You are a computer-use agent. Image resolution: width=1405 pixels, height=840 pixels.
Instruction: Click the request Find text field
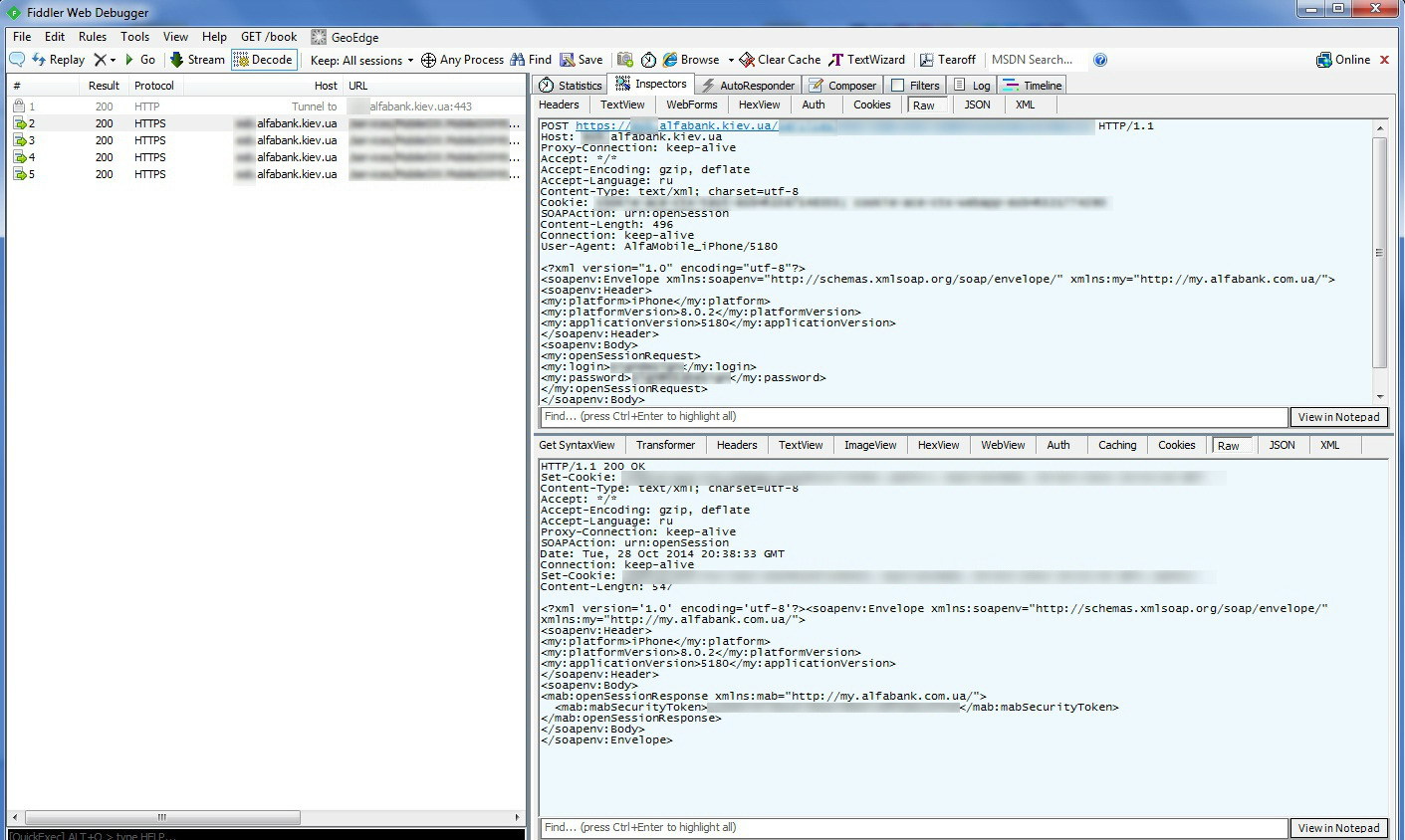click(913, 417)
